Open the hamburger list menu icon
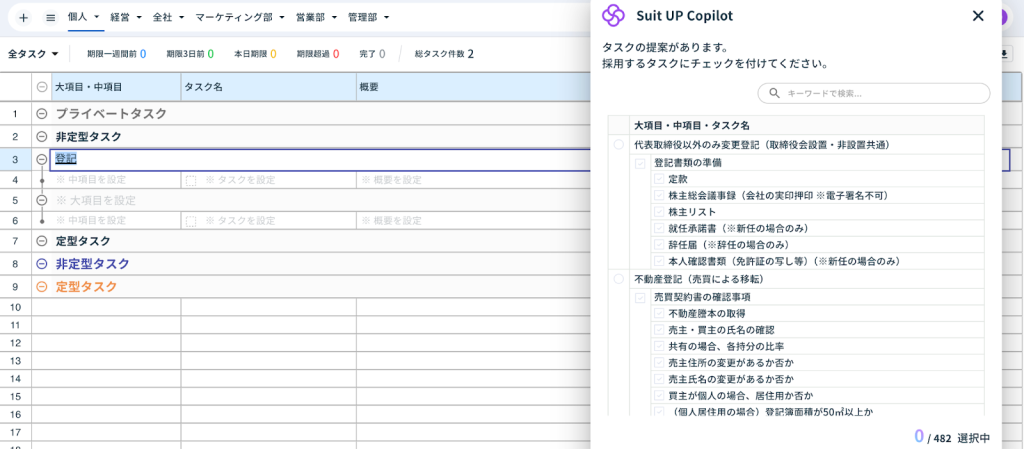1024x449 pixels. tap(50, 18)
